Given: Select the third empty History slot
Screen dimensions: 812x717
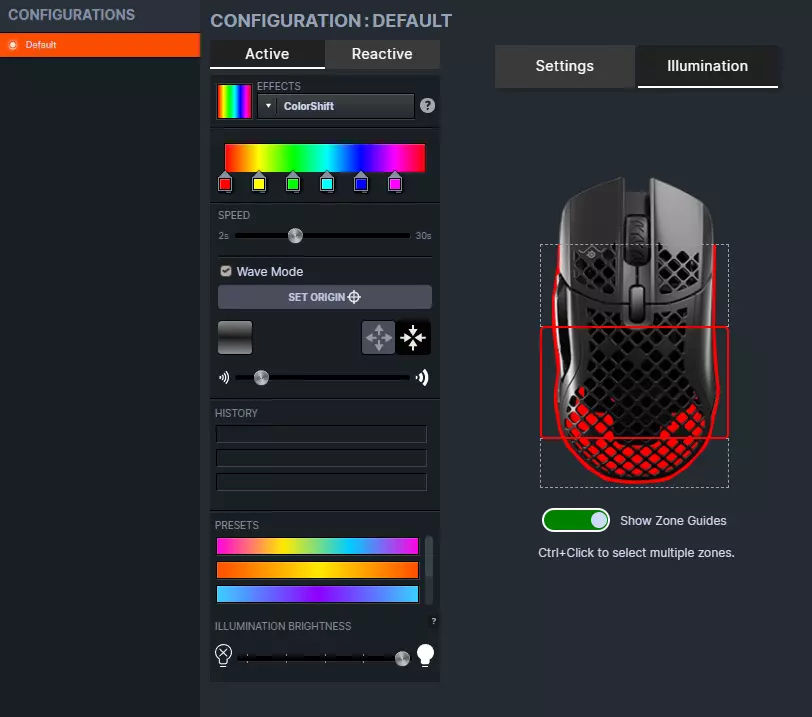Looking at the screenshot, I should [x=321, y=481].
